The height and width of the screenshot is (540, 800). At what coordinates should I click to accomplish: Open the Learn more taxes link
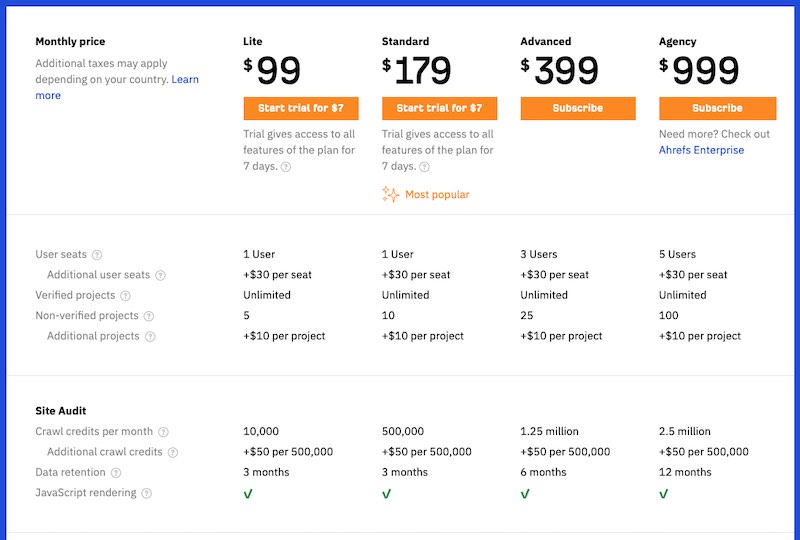click(185, 79)
